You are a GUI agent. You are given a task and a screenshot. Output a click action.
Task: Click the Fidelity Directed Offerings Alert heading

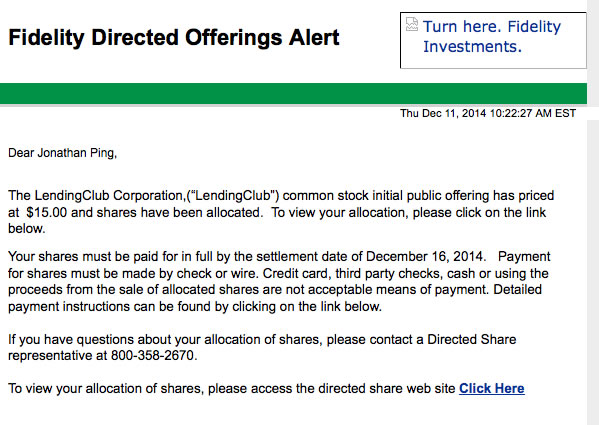click(x=174, y=37)
